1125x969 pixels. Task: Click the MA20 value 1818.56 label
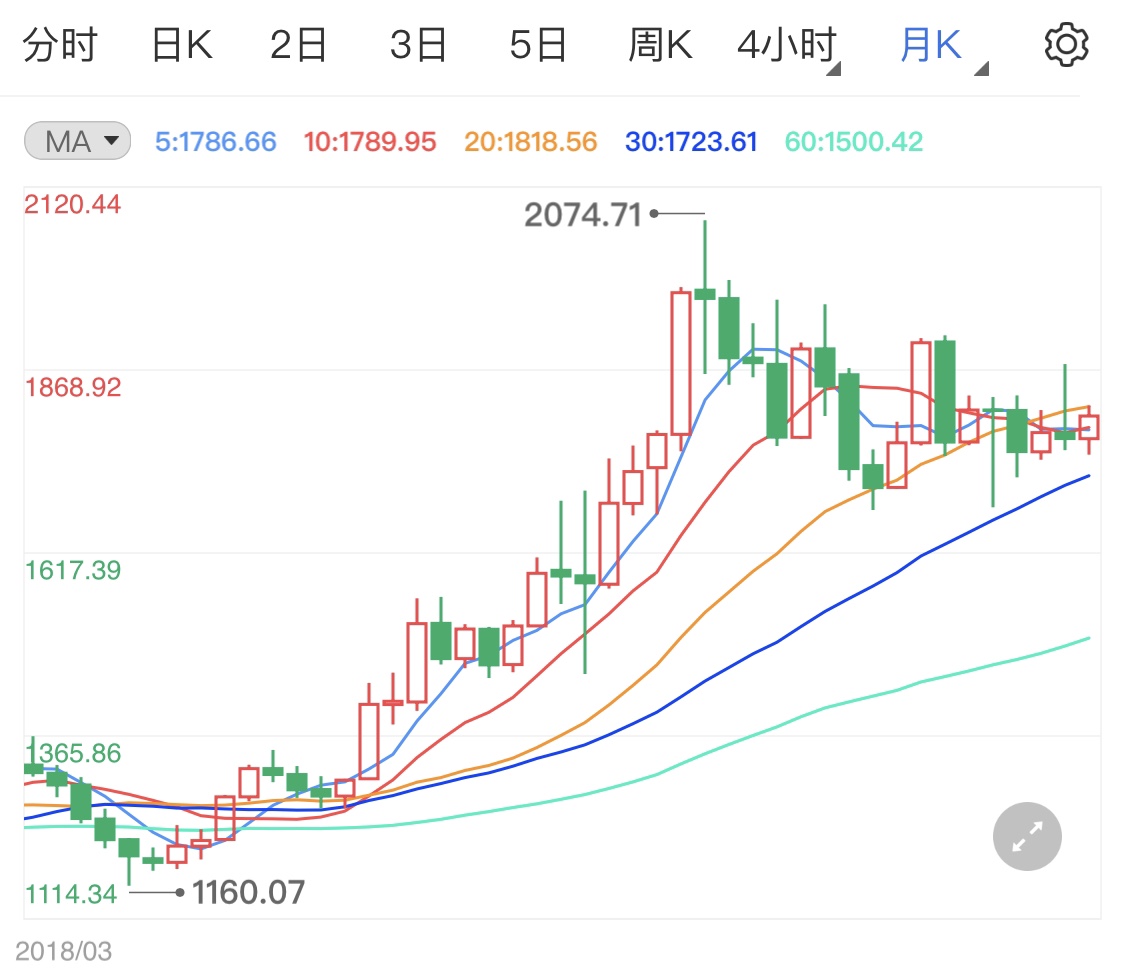point(530,142)
